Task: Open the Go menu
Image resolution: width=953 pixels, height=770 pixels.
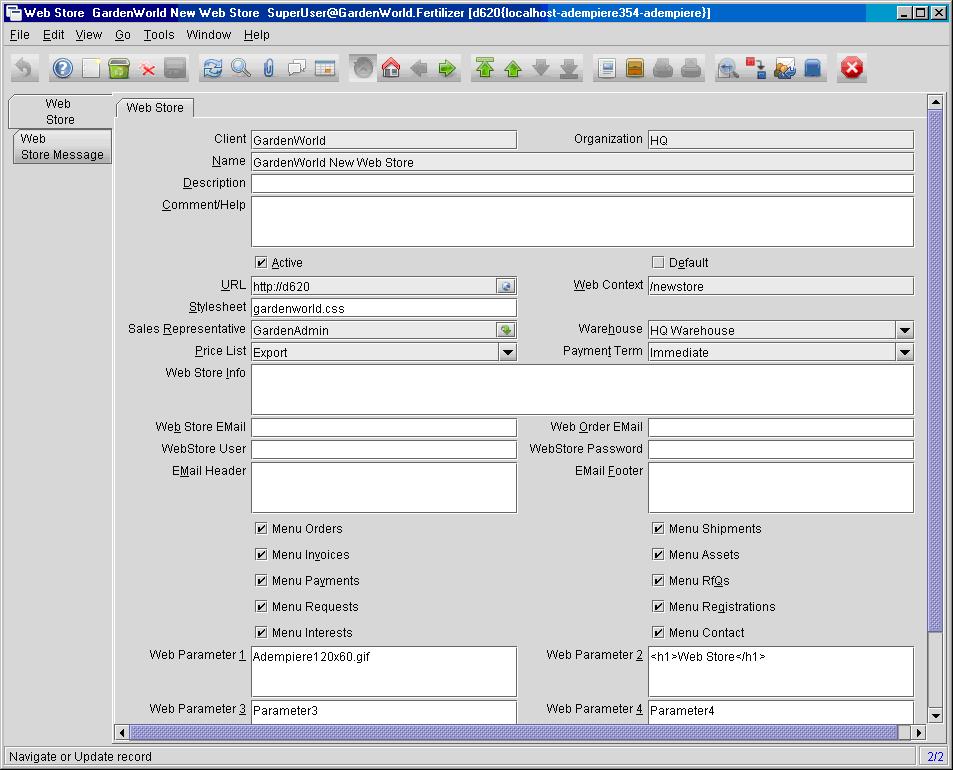Action: [x=123, y=35]
